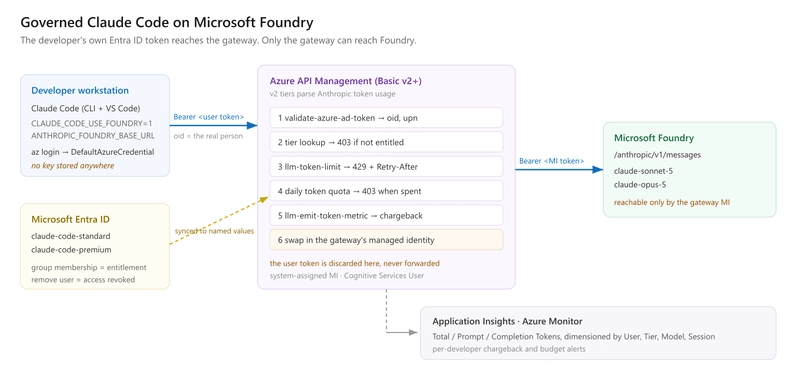
Task: Click 'ANTHROPIC_FOUNDRY_BASE_URL' variable text
Action: click(x=93, y=136)
